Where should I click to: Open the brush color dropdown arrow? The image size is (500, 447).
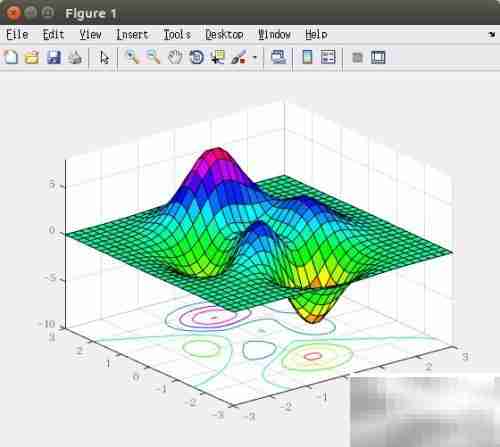(x=255, y=57)
